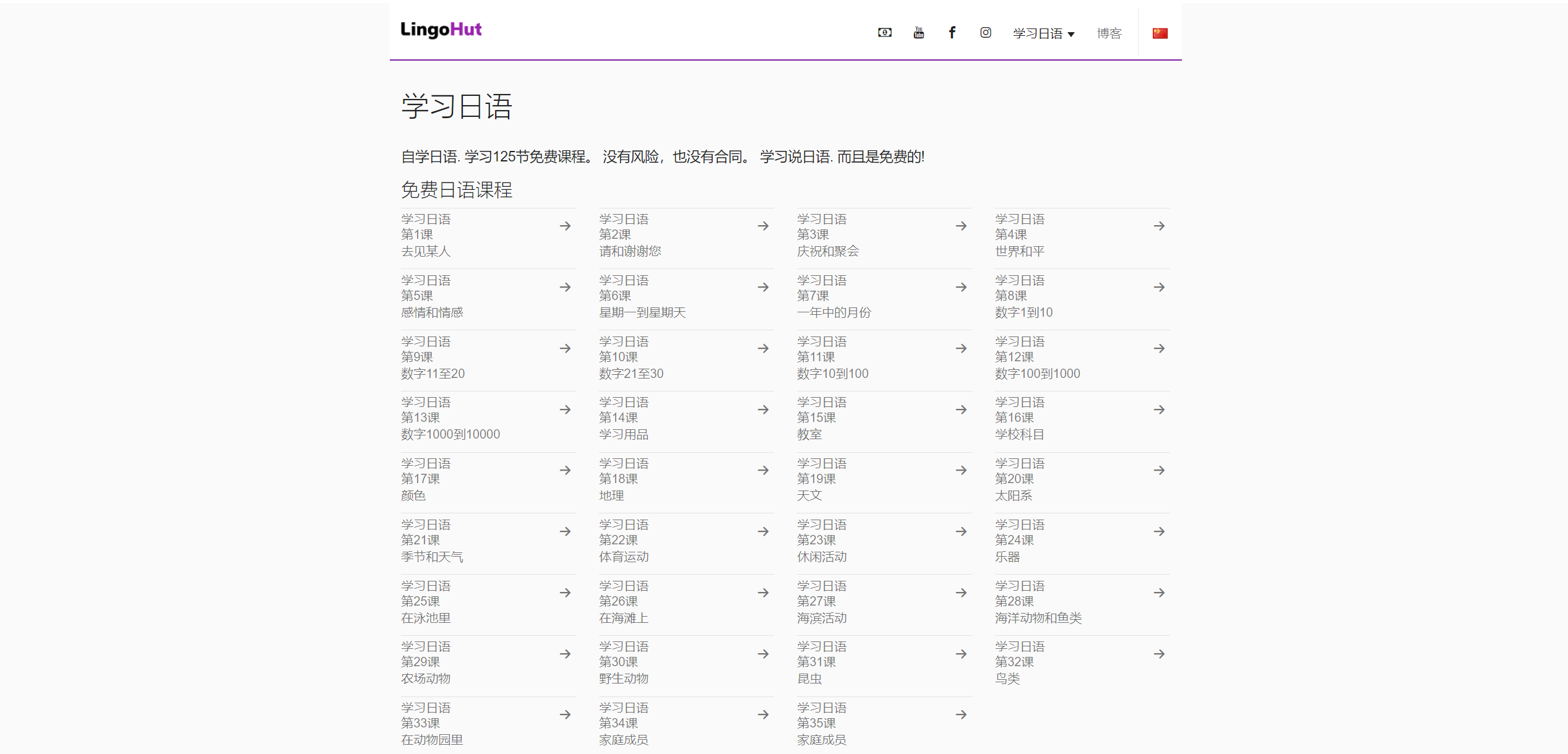Open the 博客 menu item

(x=1109, y=33)
